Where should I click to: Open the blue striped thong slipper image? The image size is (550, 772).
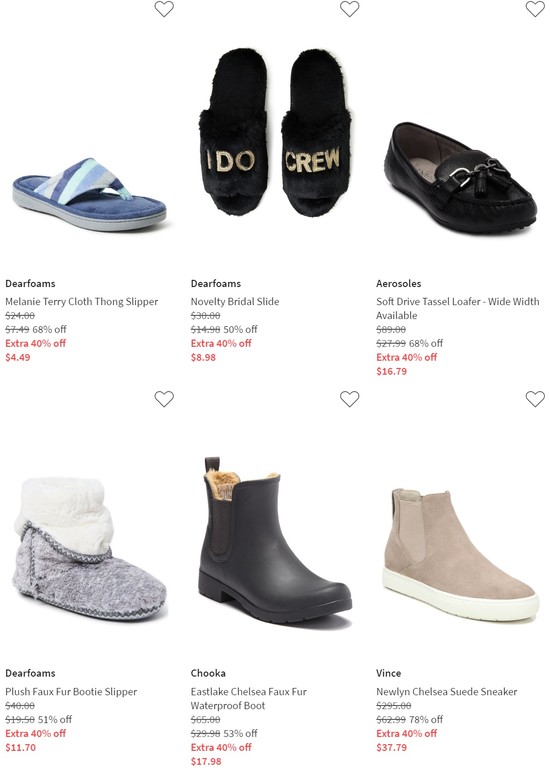(89, 194)
